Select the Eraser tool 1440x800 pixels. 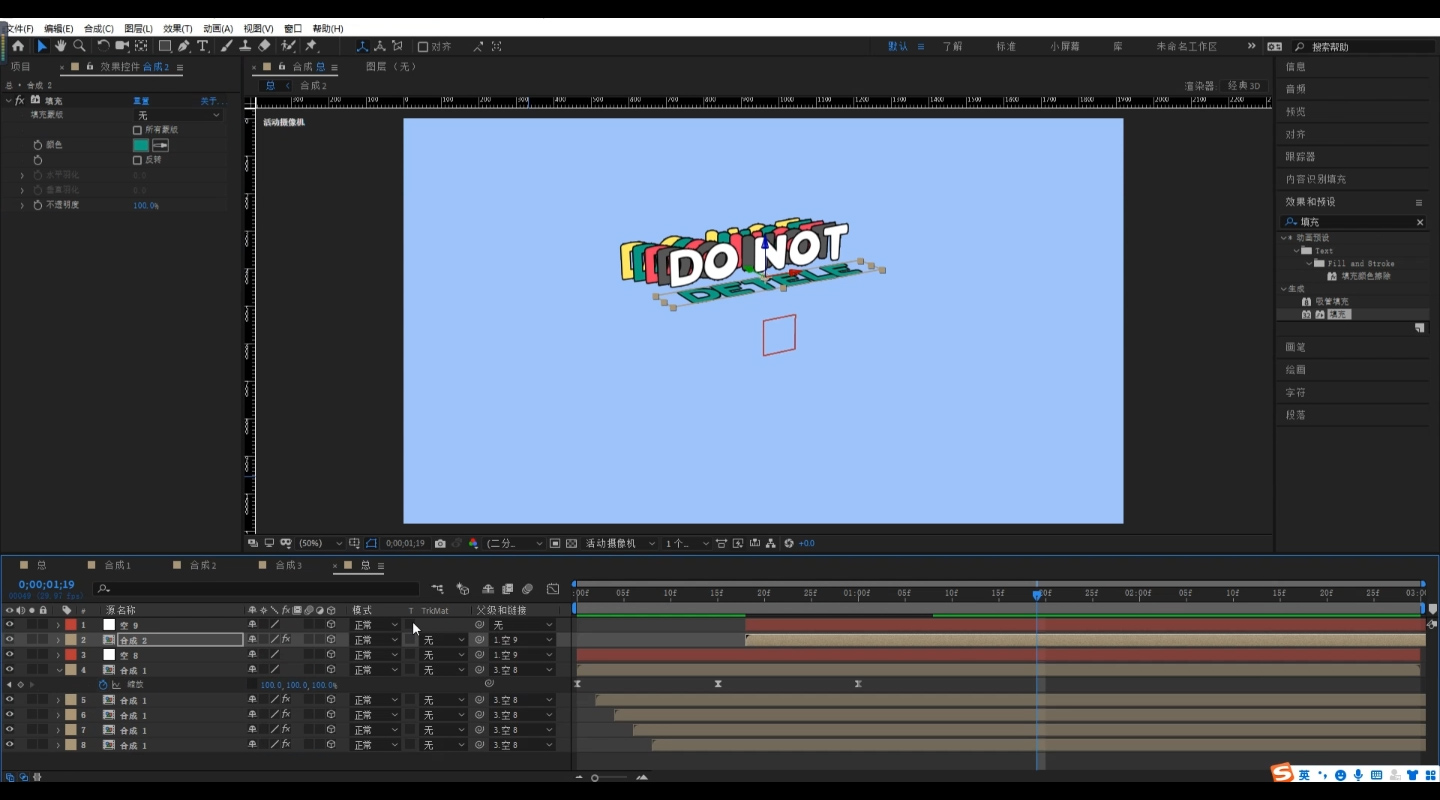pyautogui.click(x=264, y=46)
